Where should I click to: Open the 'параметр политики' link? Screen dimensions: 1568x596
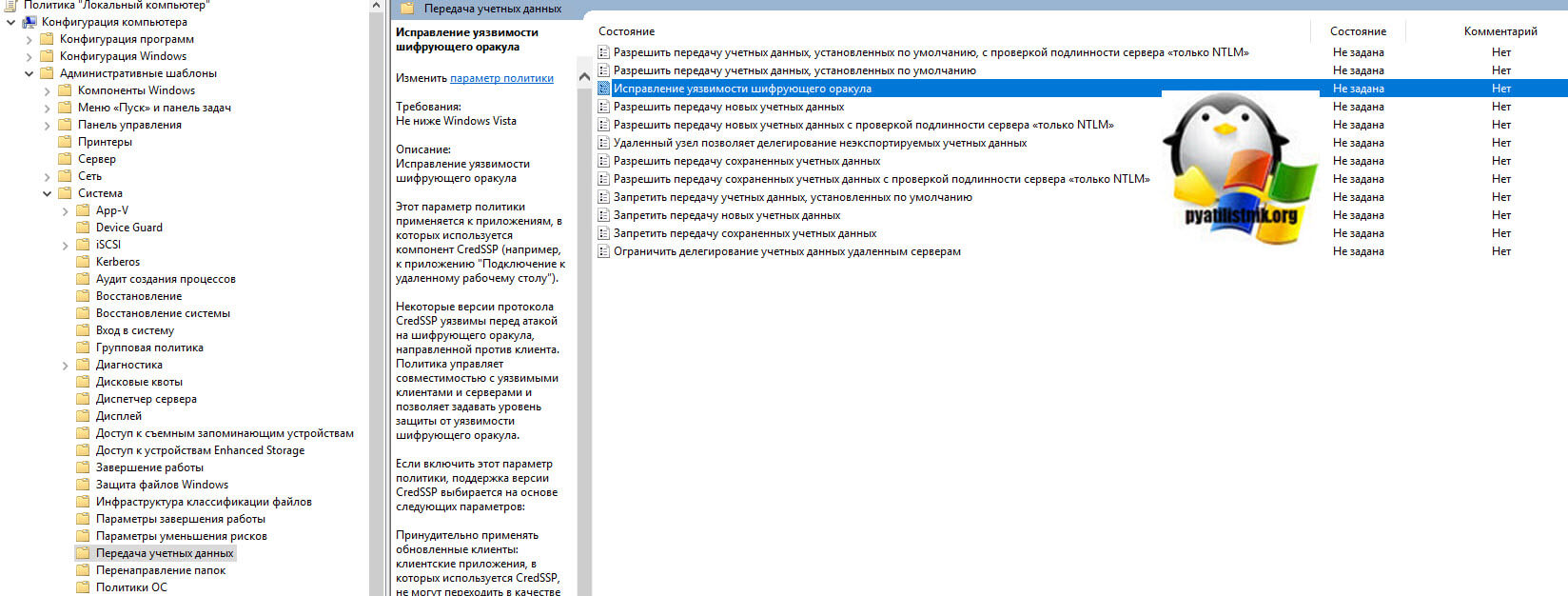click(501, 78)
